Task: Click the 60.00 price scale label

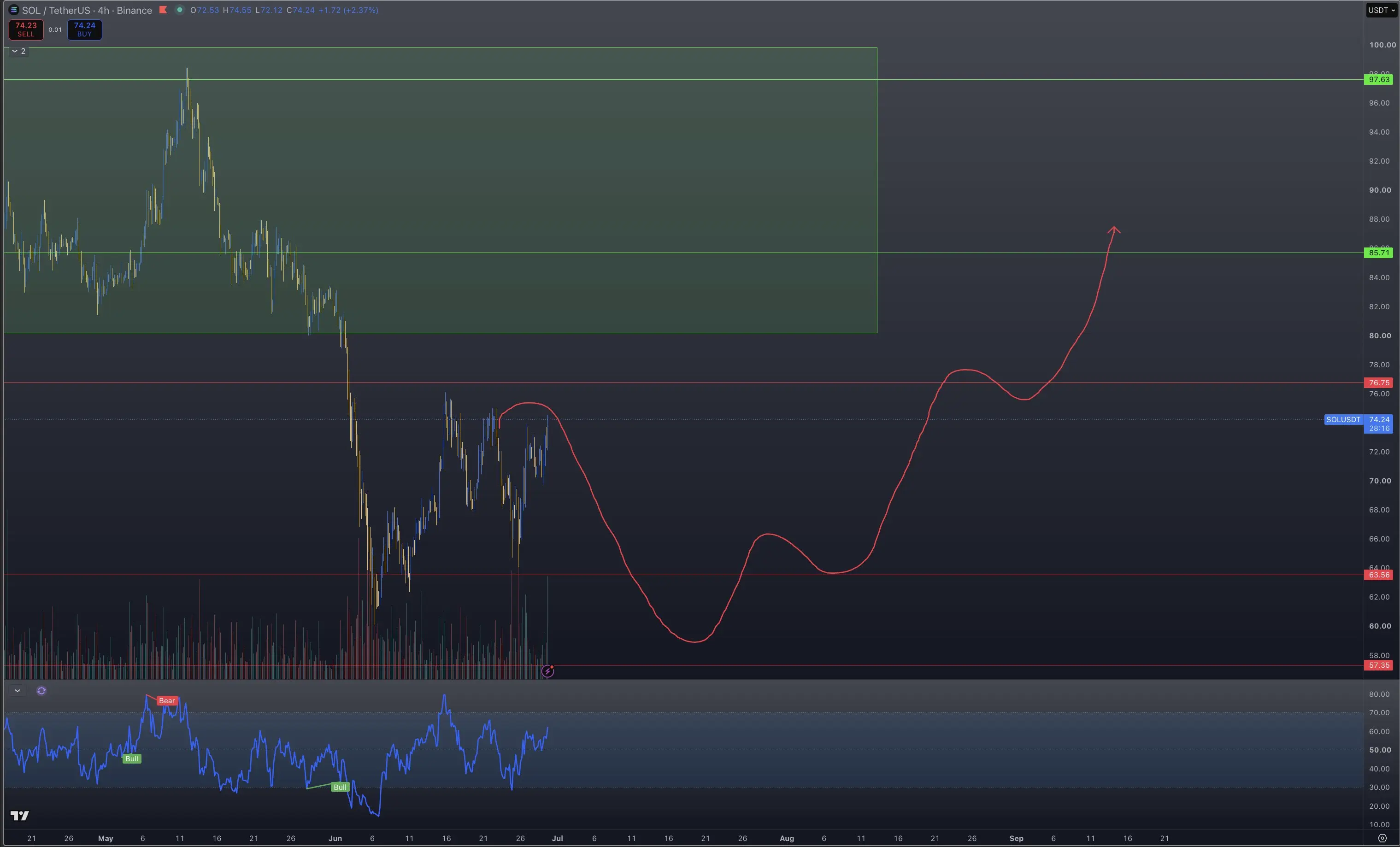Action: click(x=1380, y=626)
